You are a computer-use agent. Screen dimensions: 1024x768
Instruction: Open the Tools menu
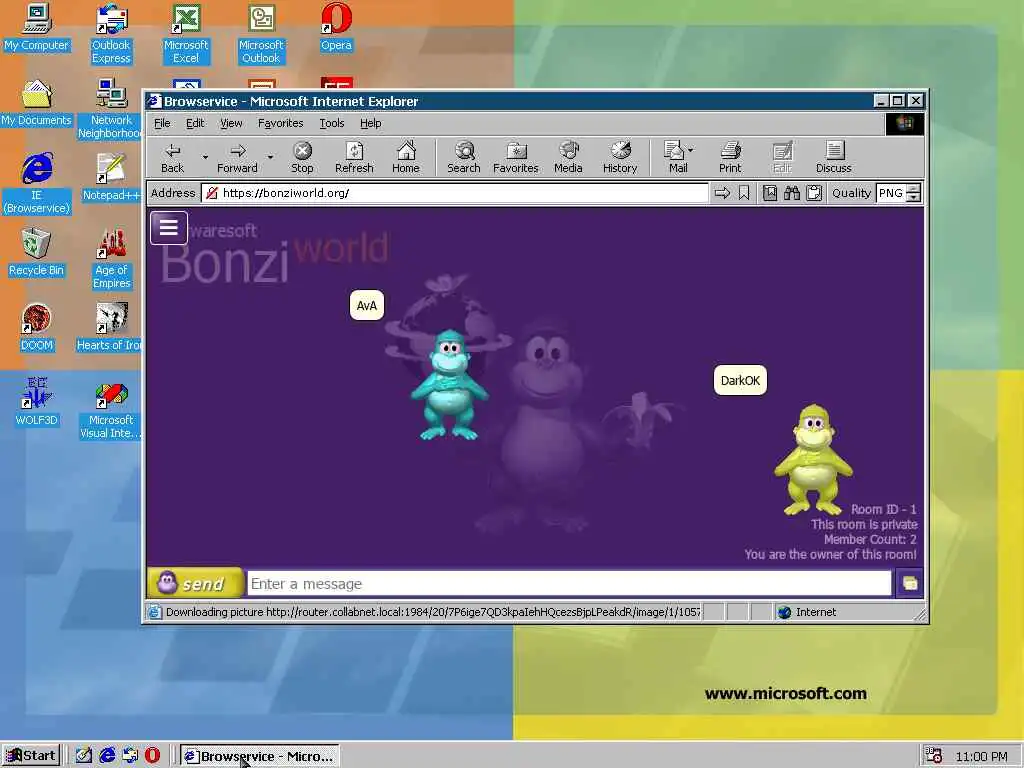(x=332, y=123)
